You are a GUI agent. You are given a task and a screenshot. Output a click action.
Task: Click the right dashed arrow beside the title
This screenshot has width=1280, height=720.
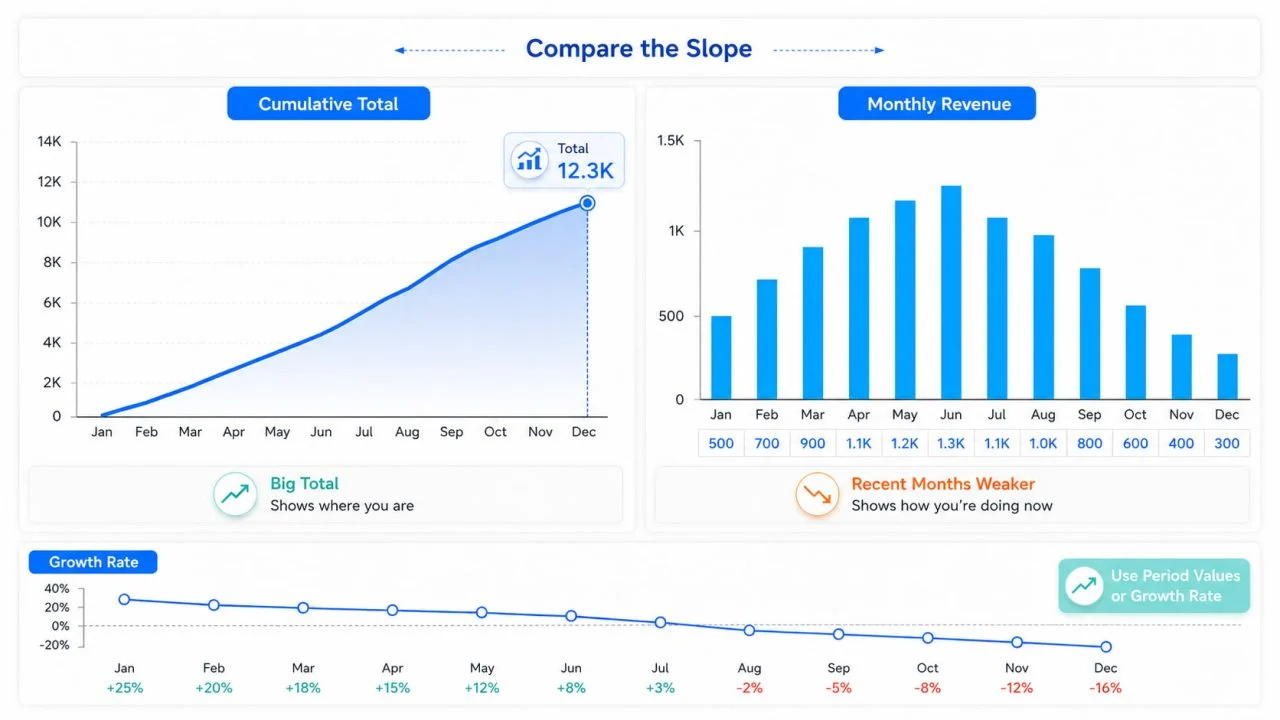(829, 50)
